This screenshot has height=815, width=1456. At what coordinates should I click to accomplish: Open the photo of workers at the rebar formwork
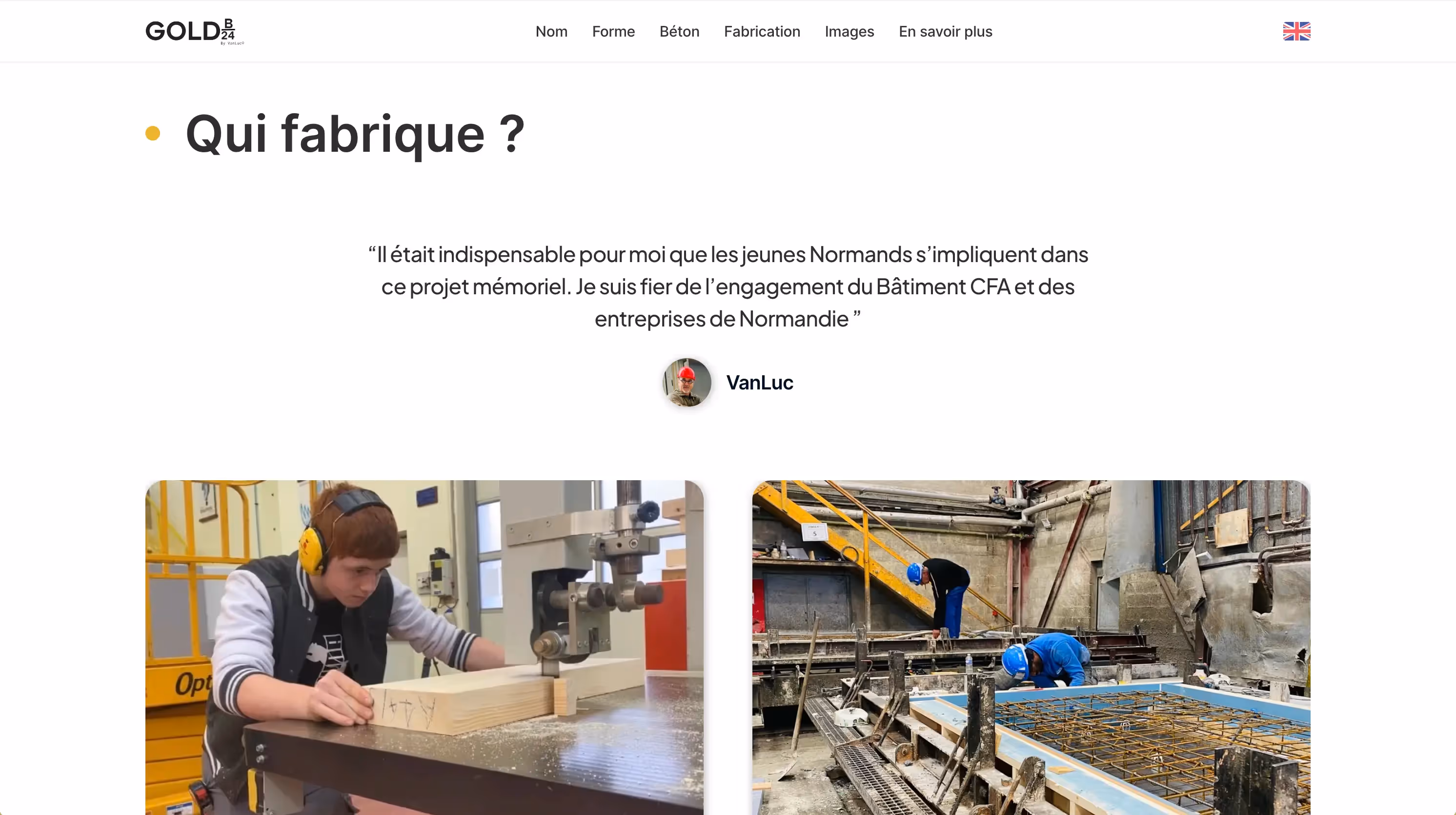tap(1031, 648)
